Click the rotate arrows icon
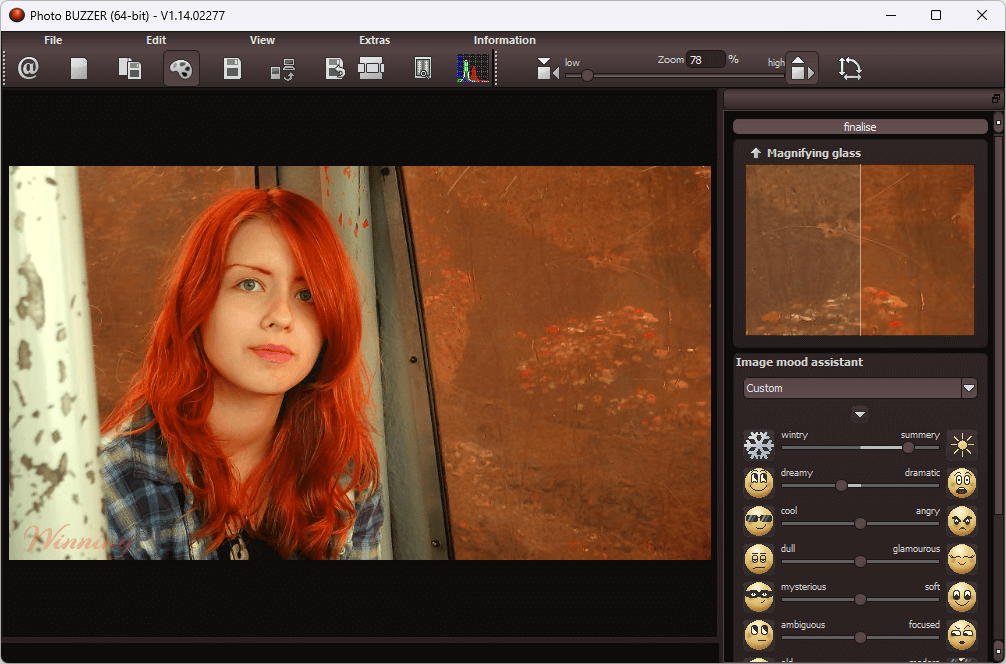Viewport: 1006px width, 664px height. click(x=850, y=68)
